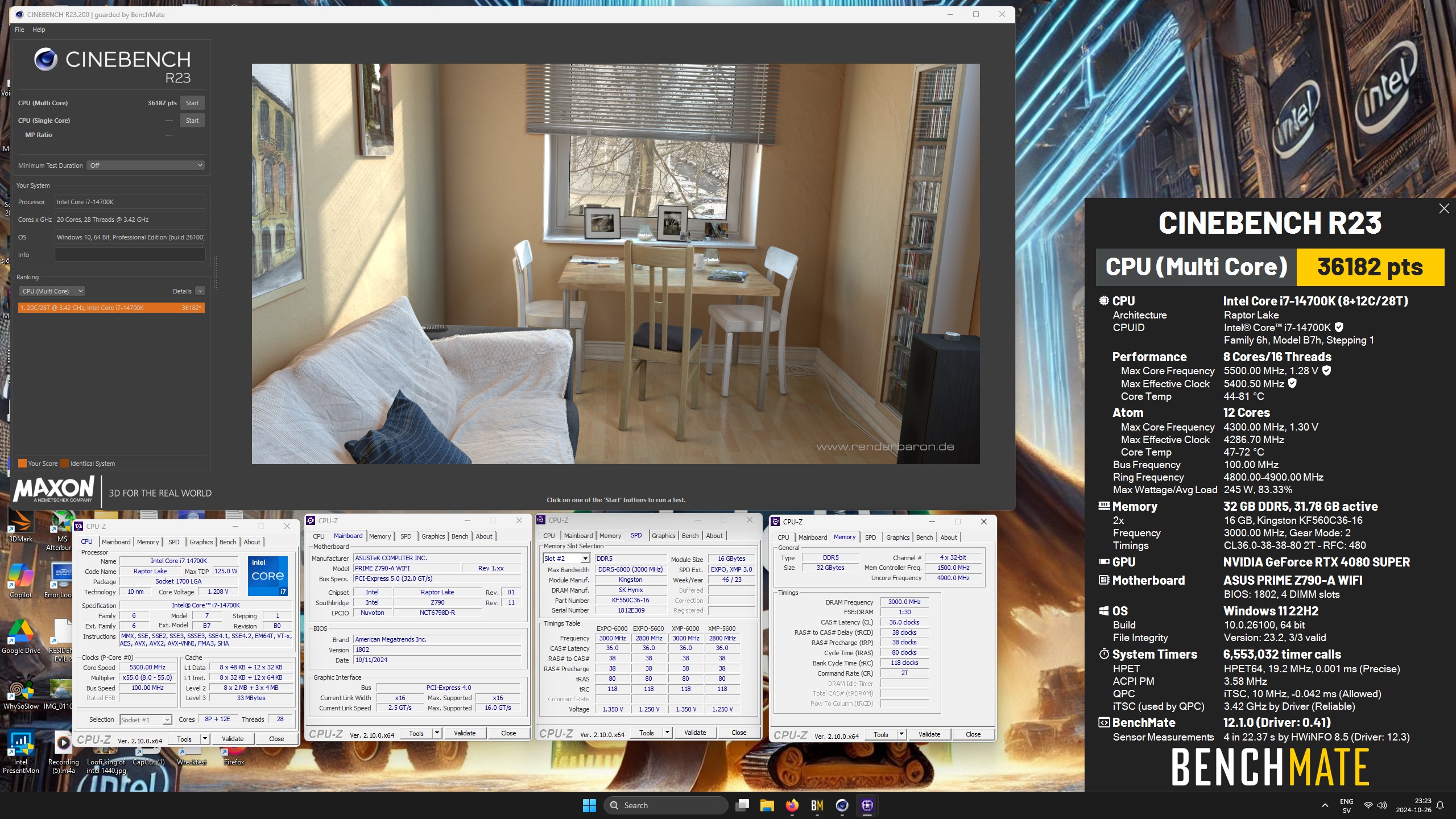Image resolution: width=1456 pixels, height=819 pixels.
Task: Click the Processor field 'Intel Core i7-14700K'
Action: point(130,202)
